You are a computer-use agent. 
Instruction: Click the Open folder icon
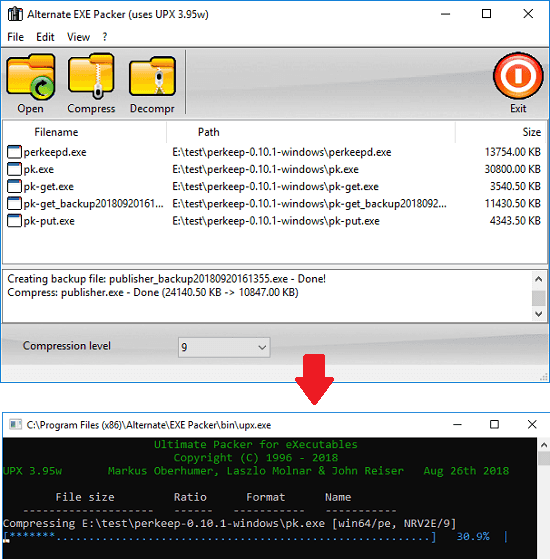coord(31,77)
